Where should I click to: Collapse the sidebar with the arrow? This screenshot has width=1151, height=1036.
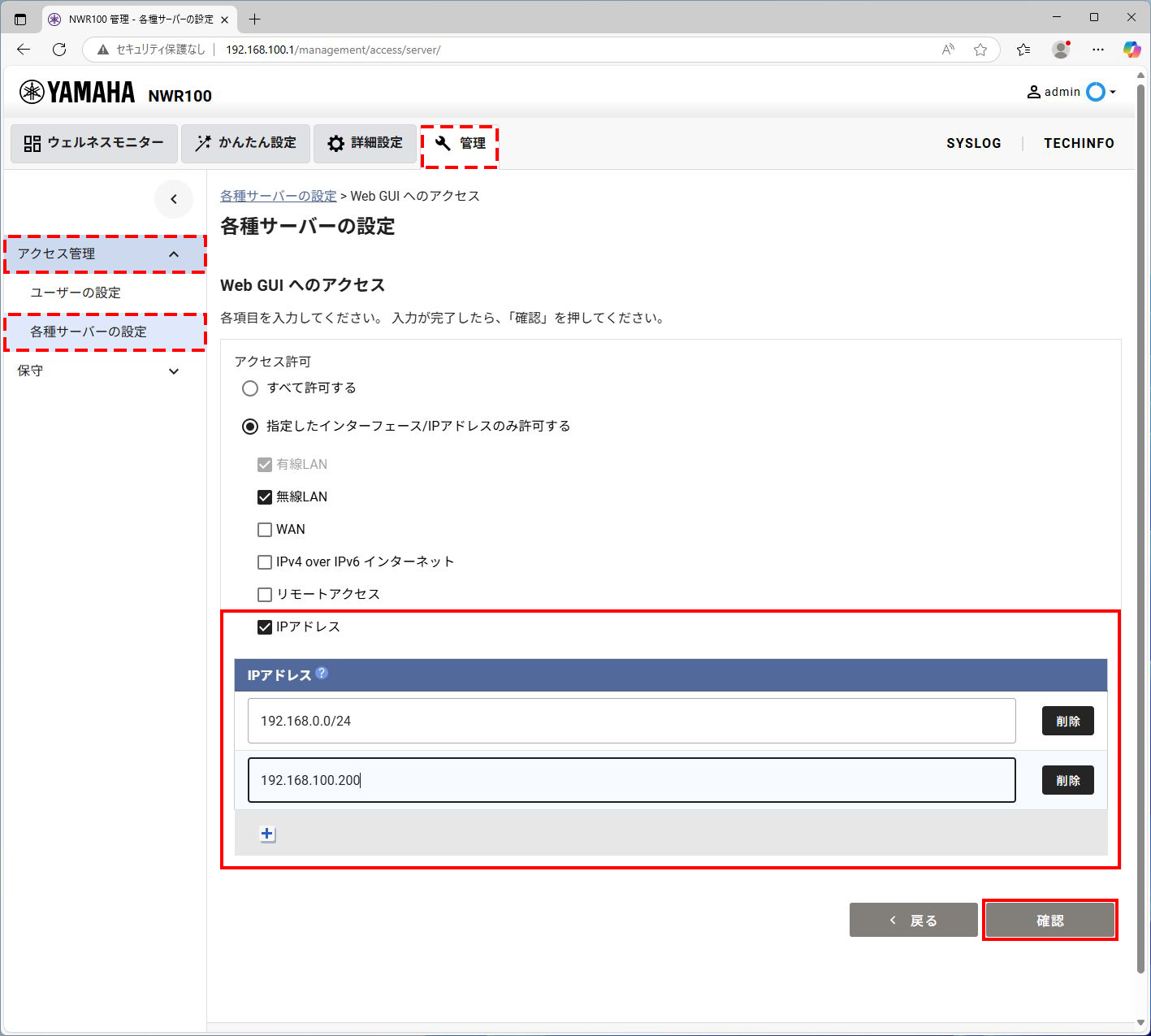pyautogui.click(x=174, y=199)
